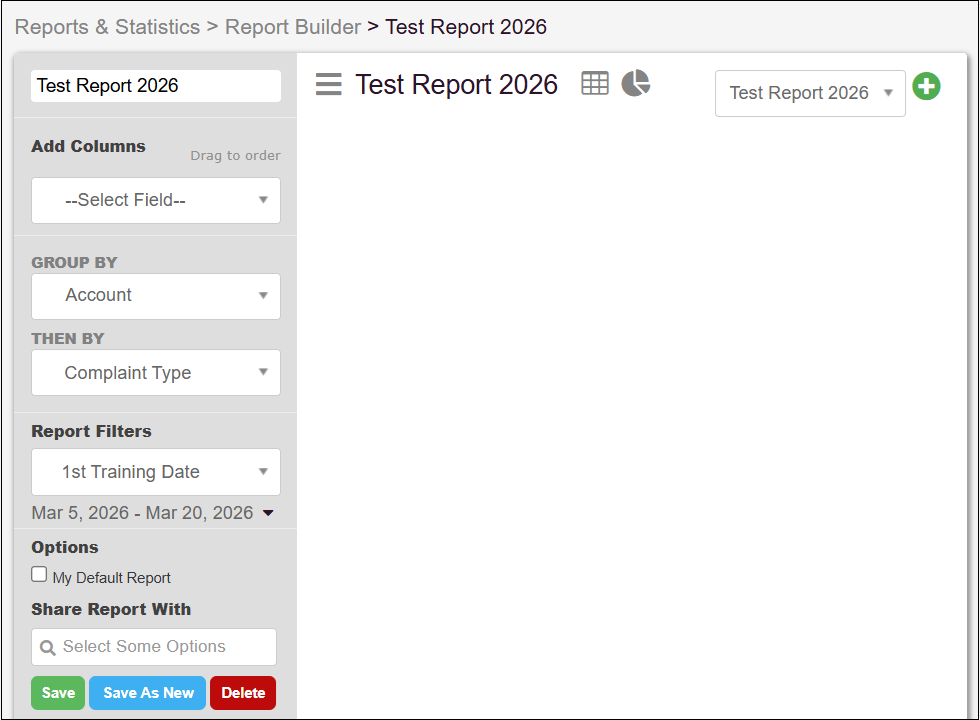Go to Reports & Statistics breadcrumb
Image resolution: width=980 pixels, height=720 pixels.
coord(108,27)
